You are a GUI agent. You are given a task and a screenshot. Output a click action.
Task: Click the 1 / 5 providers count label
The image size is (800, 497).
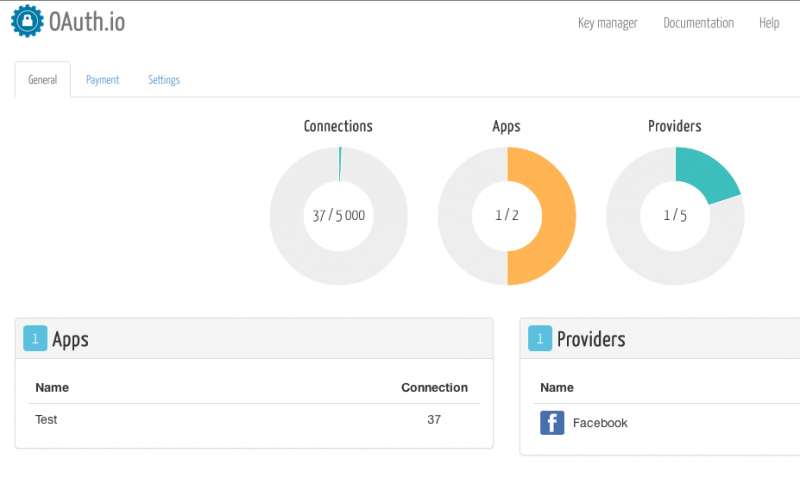[x=675, y=215]
